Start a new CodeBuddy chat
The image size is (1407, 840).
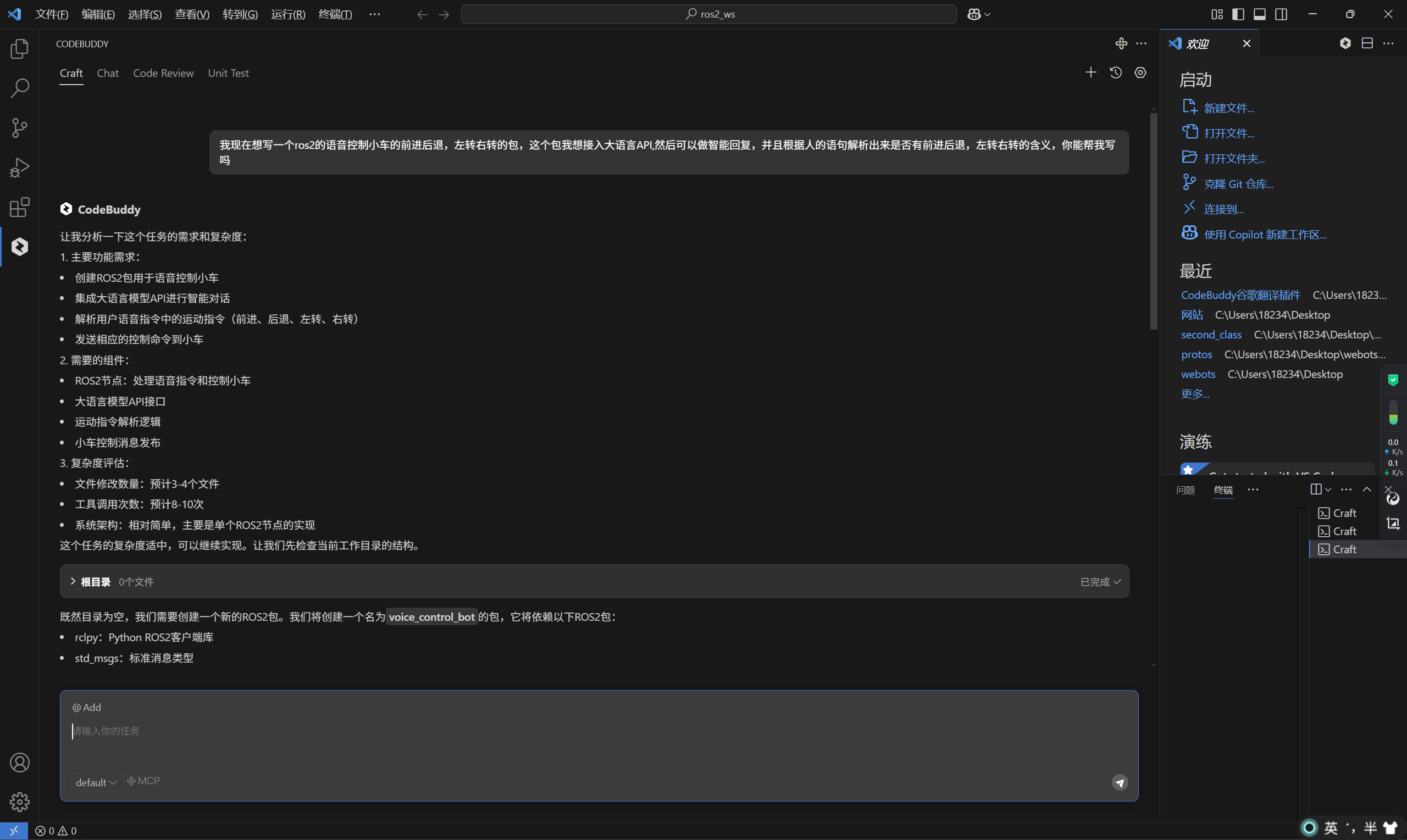1090,73
